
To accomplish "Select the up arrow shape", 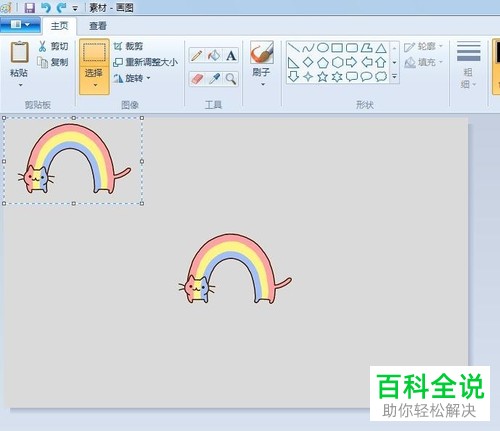I will pos(381,62).
